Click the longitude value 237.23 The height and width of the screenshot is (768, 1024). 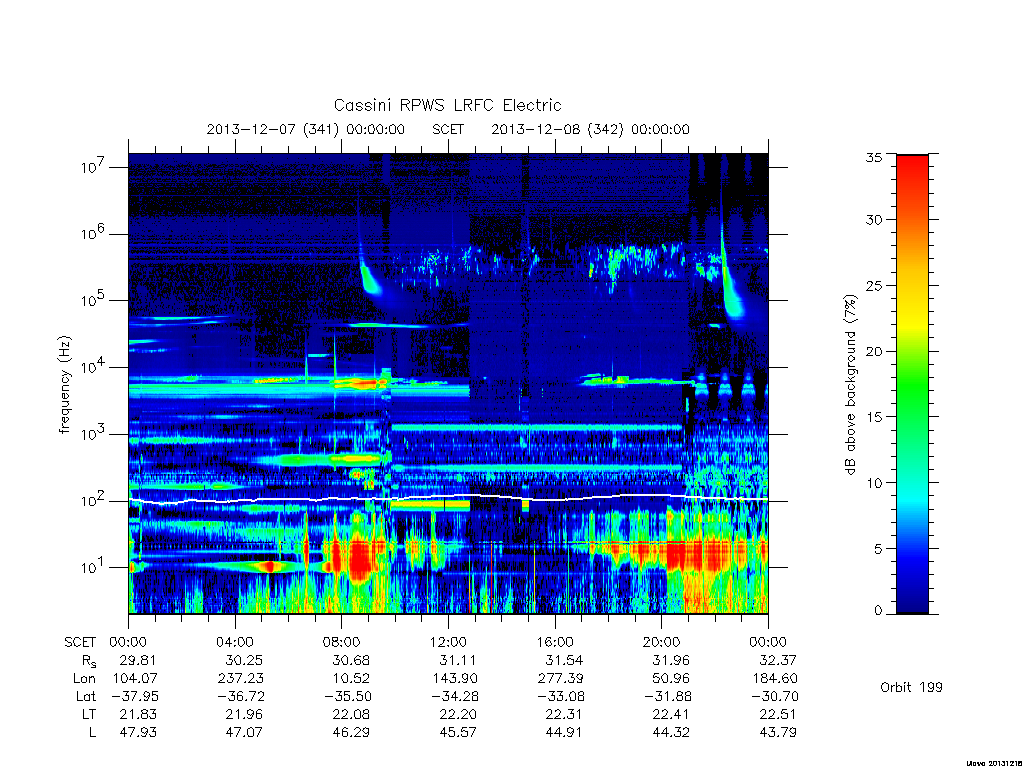[241, 679]
